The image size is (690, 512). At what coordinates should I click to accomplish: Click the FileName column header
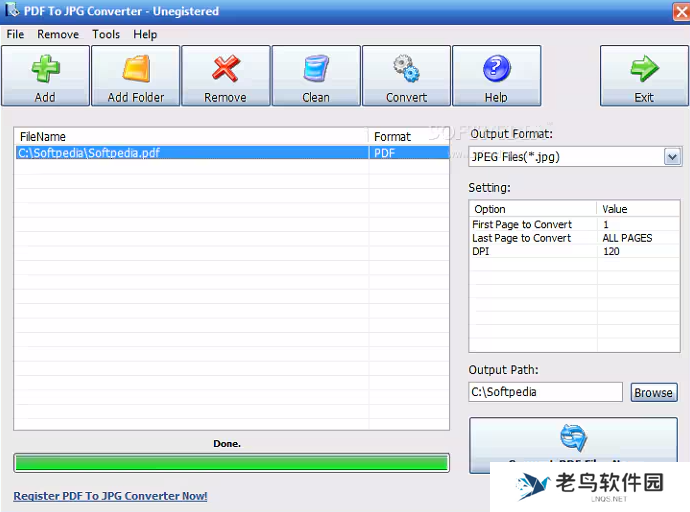[x=190, y=136]
